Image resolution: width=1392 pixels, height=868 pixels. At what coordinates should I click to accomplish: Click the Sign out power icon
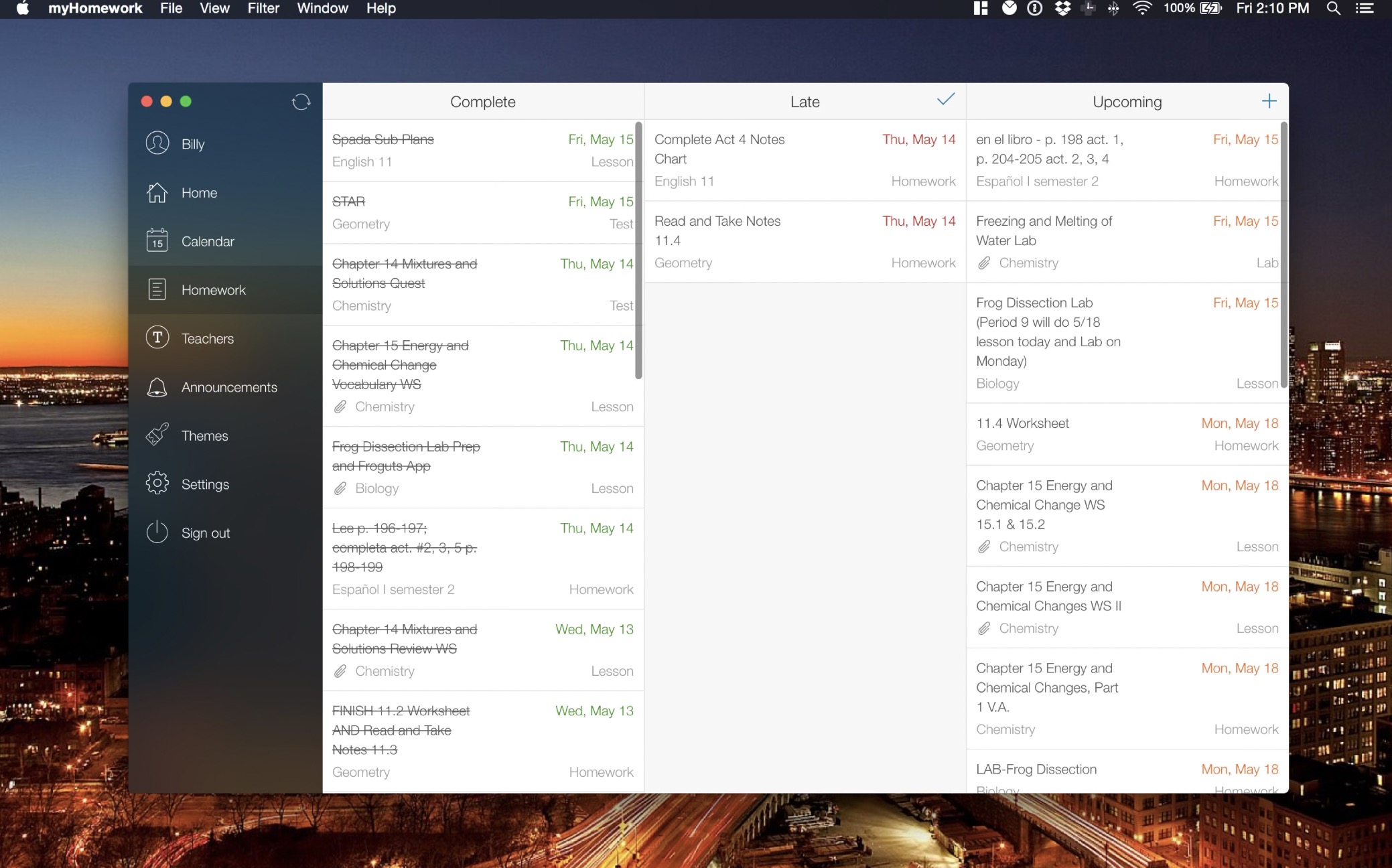point(157,532)
